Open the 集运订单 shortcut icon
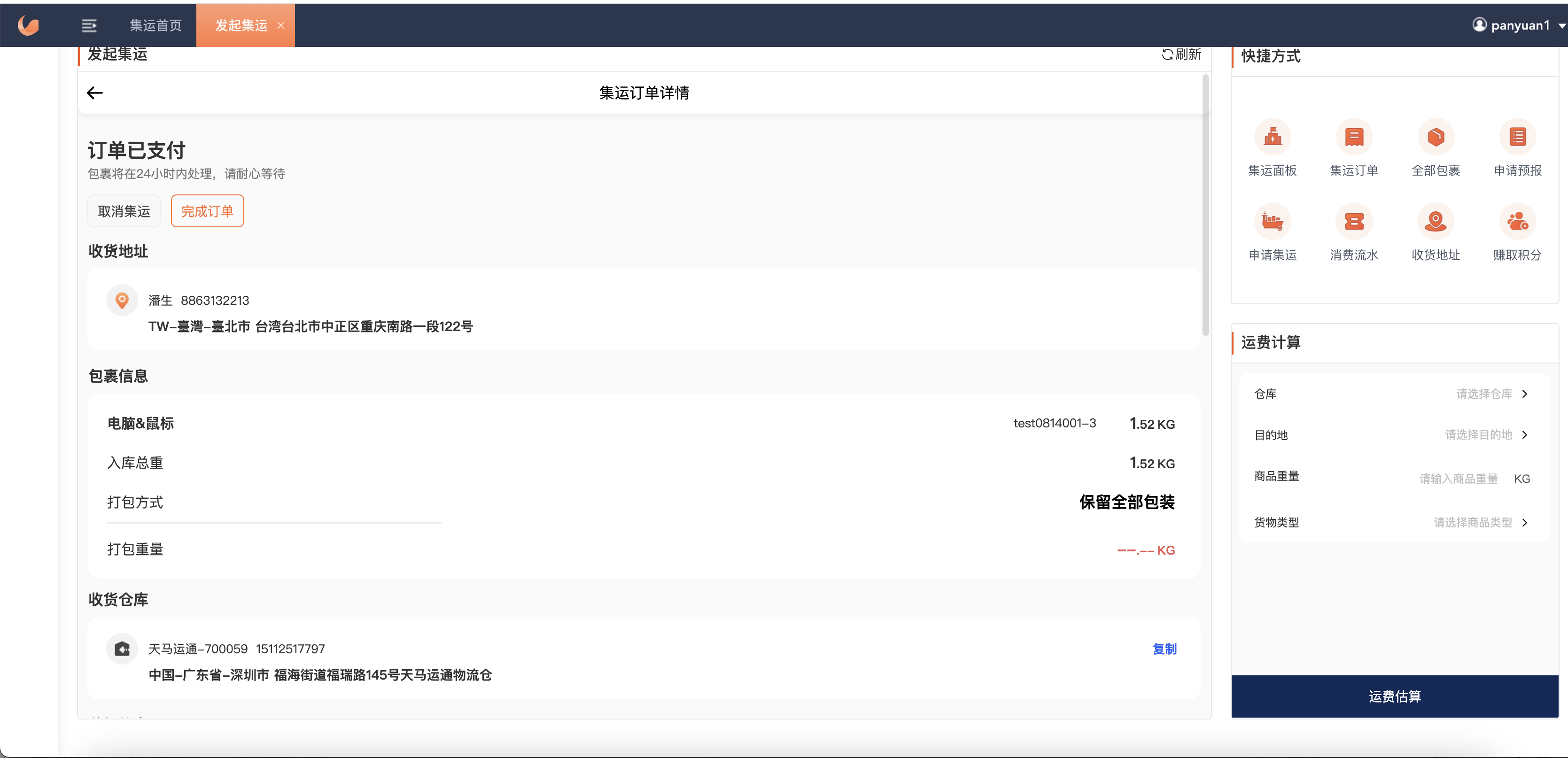 [1354, 137]
